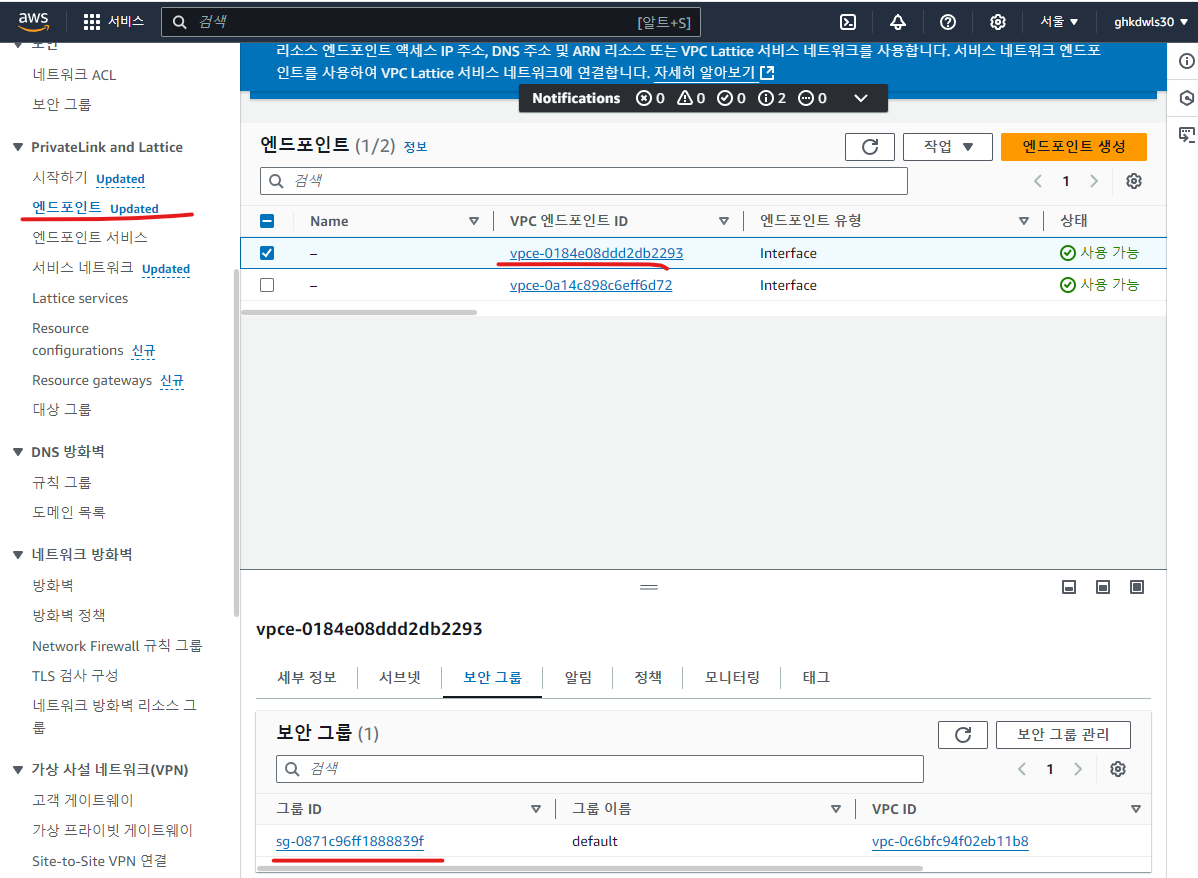Switch to the 서브넷 tab
Viewport: 1198px width, 878px height.
pyautogui.click(x=400, y=677)
